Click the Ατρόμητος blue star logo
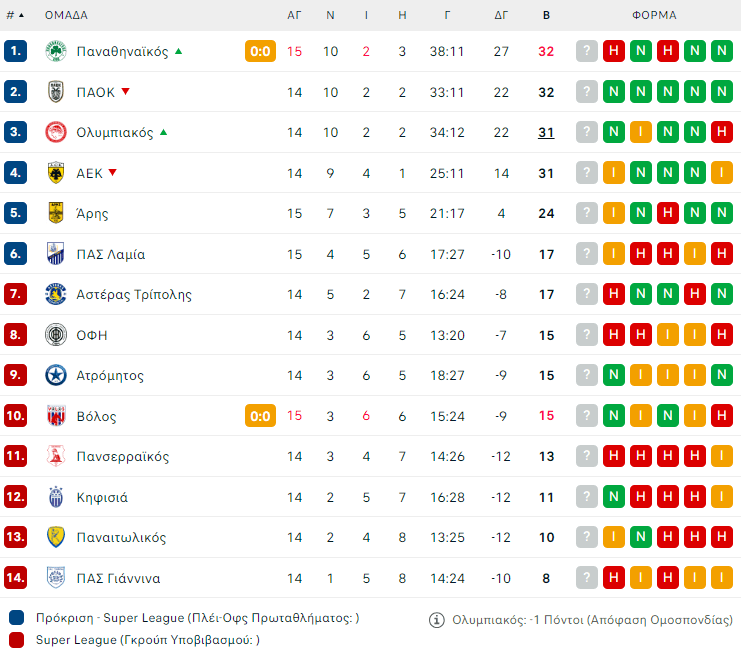741x651 pixels. point(56,375)
